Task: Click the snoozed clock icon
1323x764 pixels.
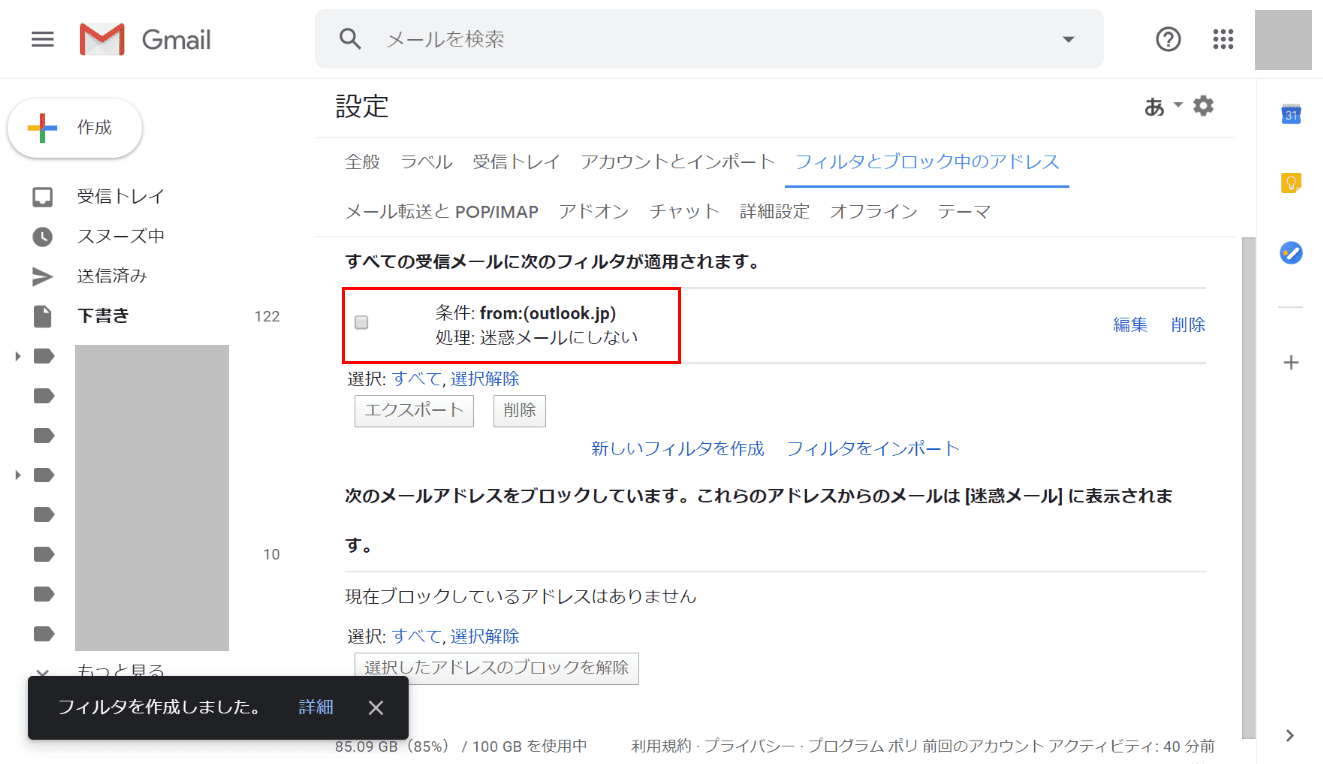Action: pyautogui.click(x=42, y=236)
